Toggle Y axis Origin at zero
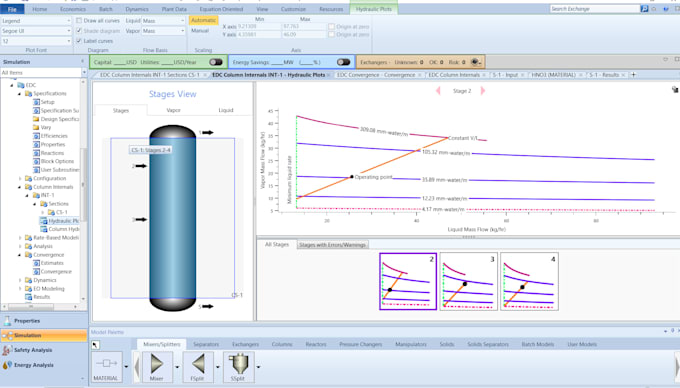 point(331,34)
